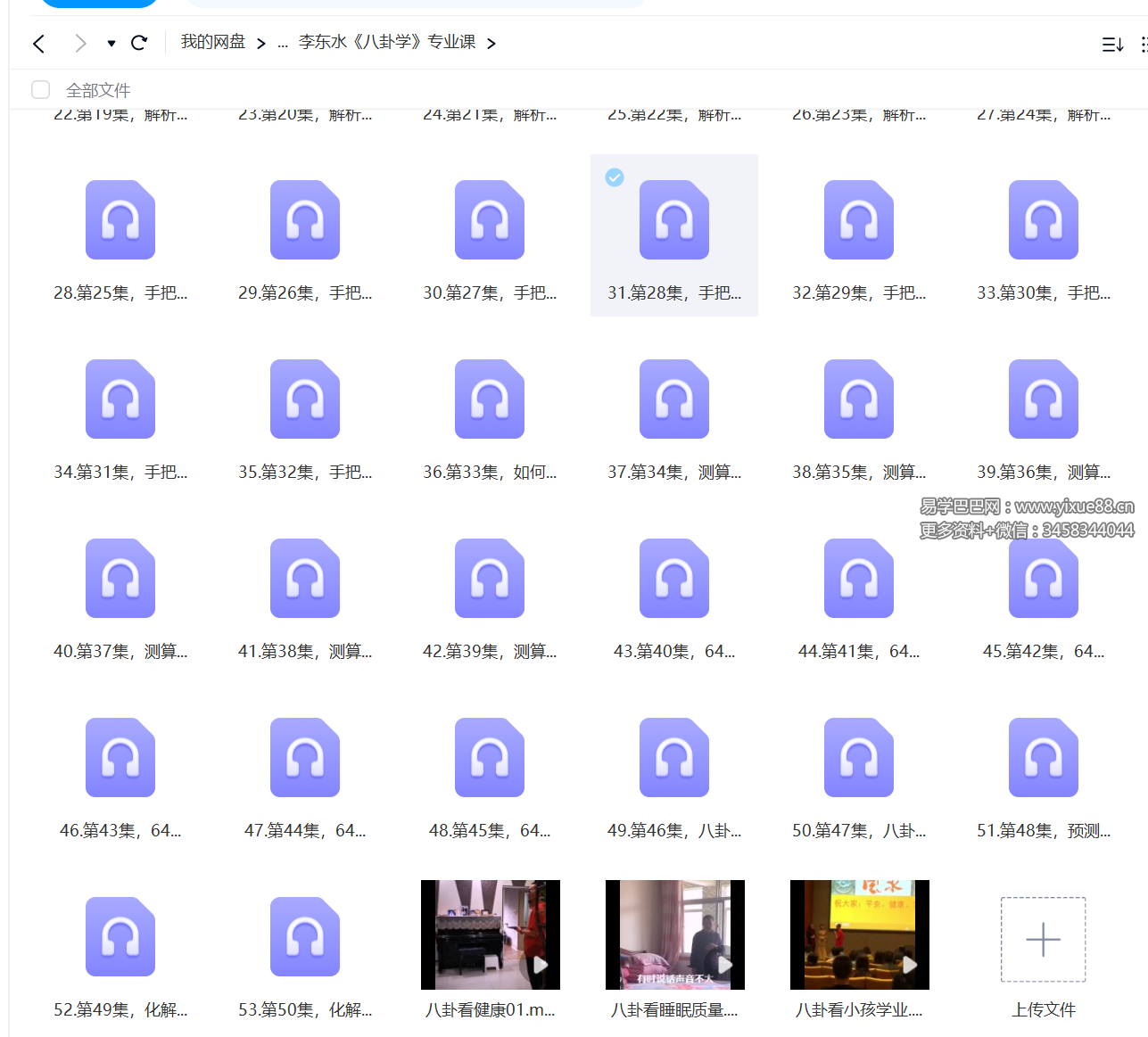Open audio file 39.第36集，测算
The image size is (1148, 1037).
(x=1044, y=399)
